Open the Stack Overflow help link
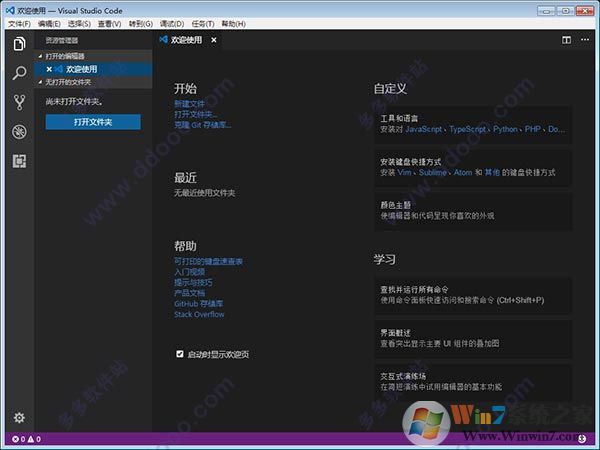This screenshot has width=600, height=450. coord(199,314)
